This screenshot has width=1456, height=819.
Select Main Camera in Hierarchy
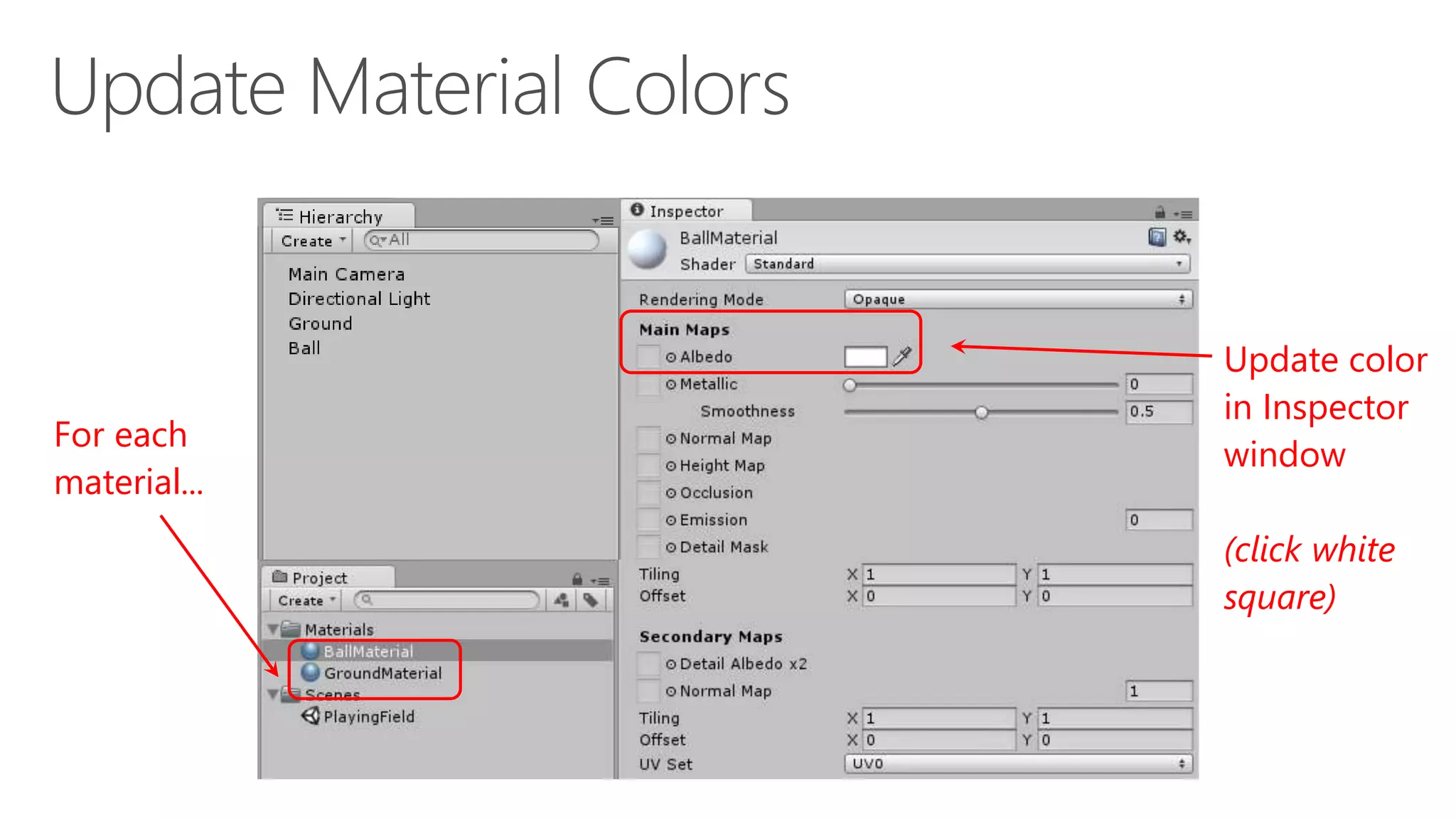pos(346,274)
